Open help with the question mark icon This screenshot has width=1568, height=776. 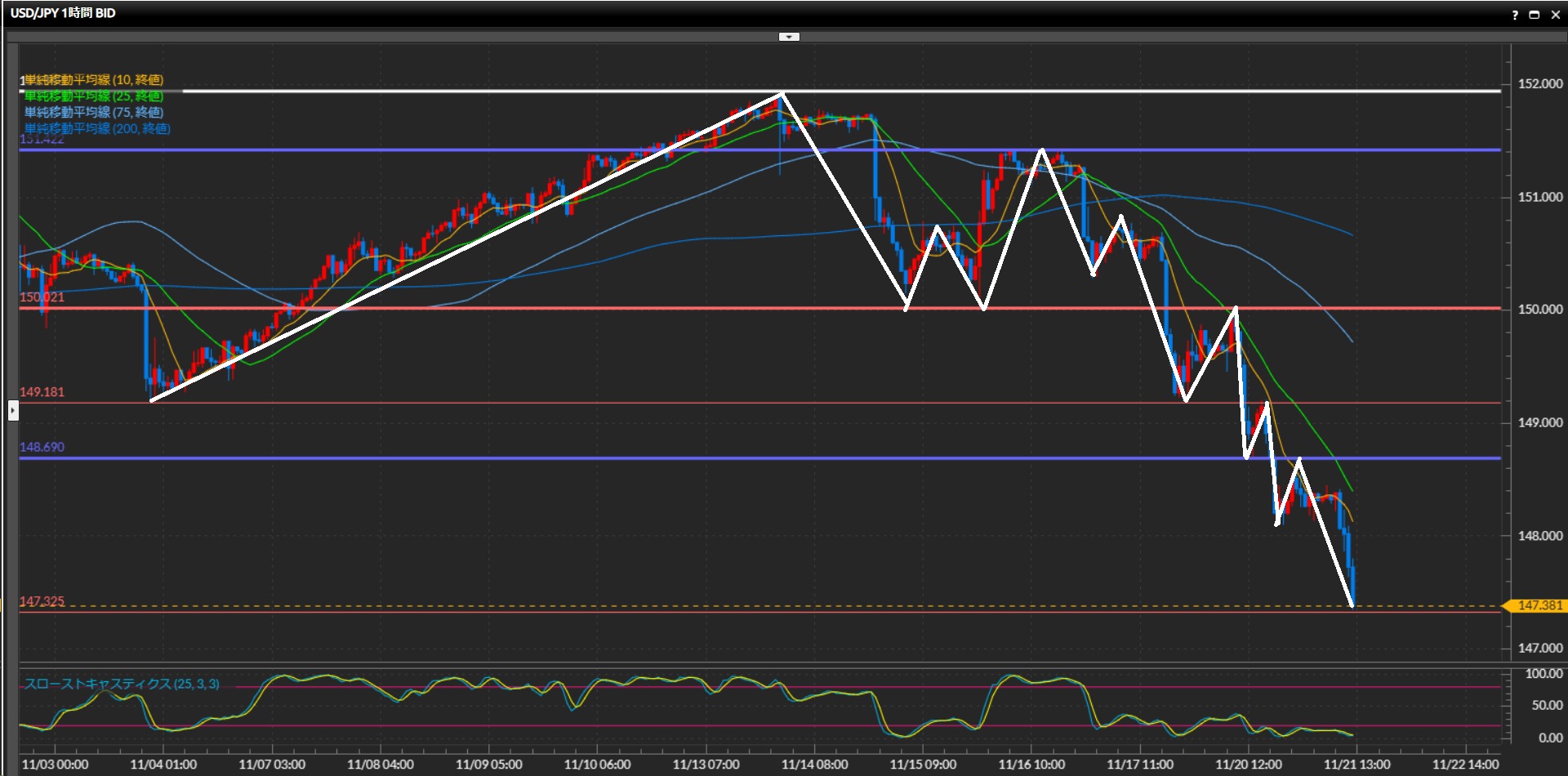tap(1515, 15)
